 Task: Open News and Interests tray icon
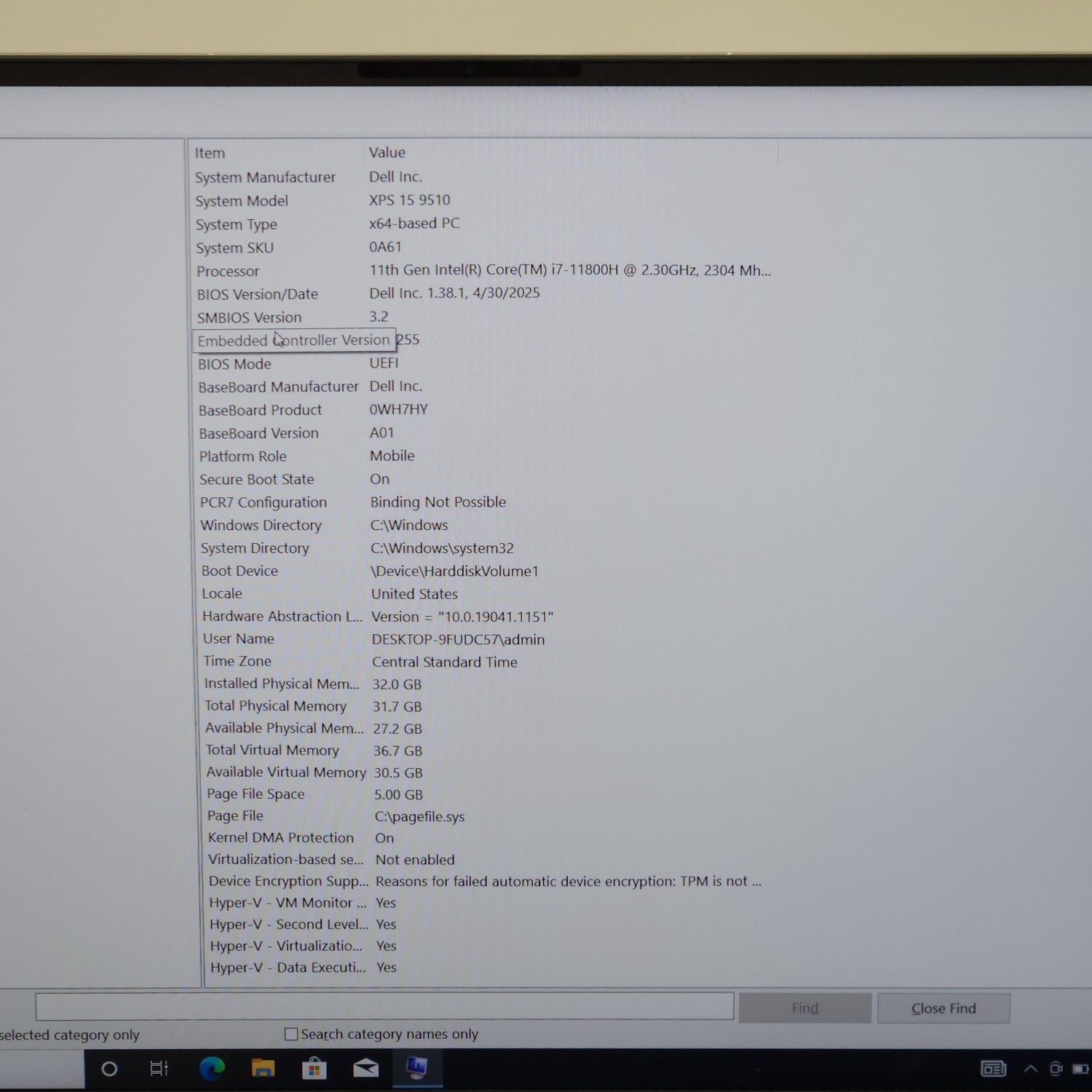pos(993,1069)
